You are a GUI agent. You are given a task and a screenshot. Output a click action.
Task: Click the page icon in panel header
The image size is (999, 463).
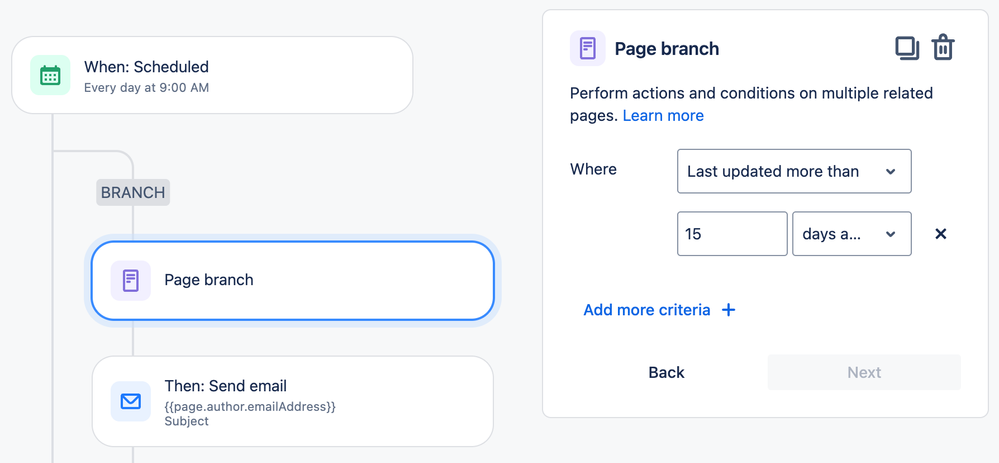click(x=587, y=48)
